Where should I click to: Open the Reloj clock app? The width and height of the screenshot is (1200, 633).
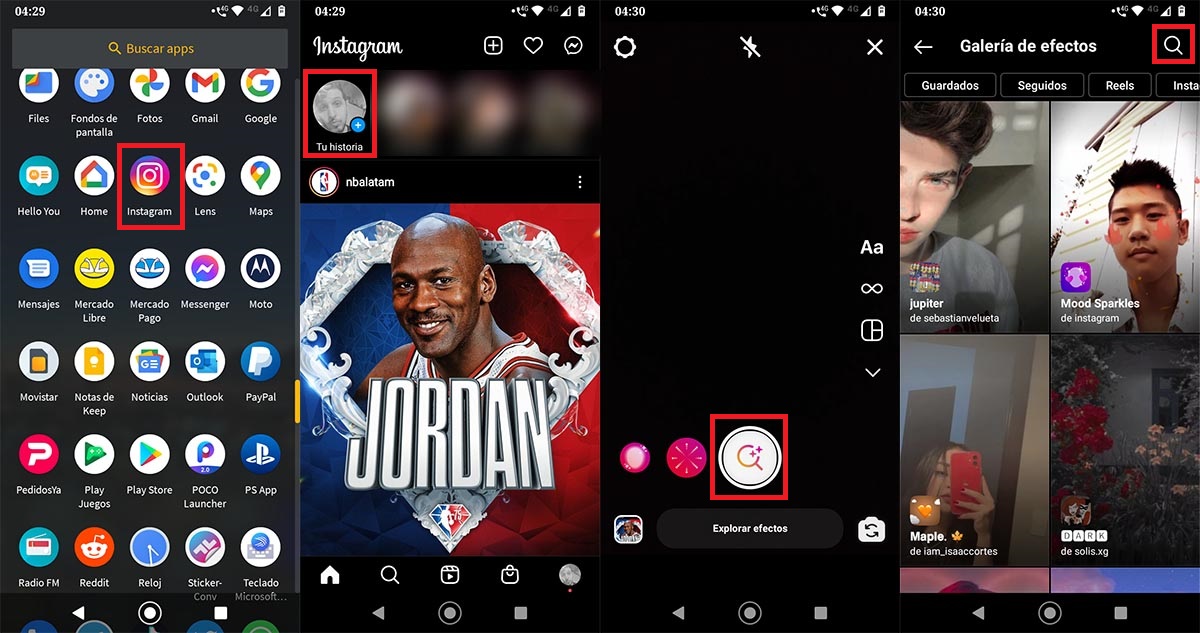coord(149,547)
